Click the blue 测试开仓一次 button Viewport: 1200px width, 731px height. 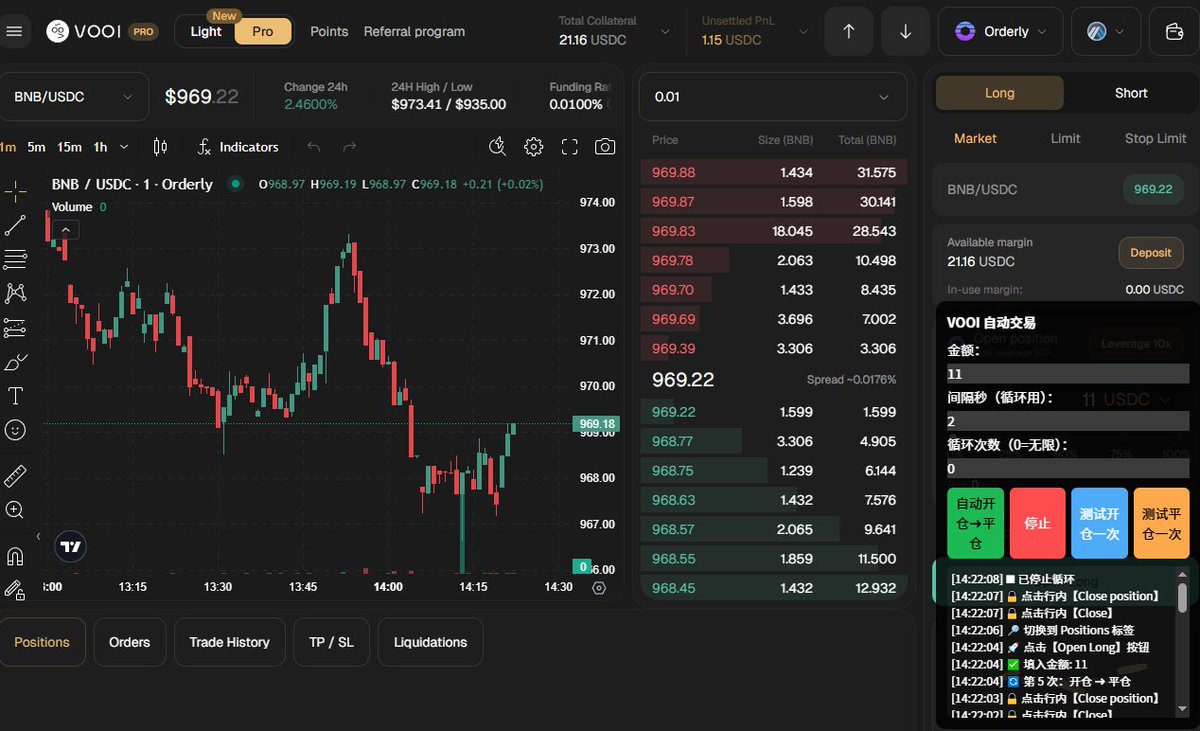[x=1099, y=523]
